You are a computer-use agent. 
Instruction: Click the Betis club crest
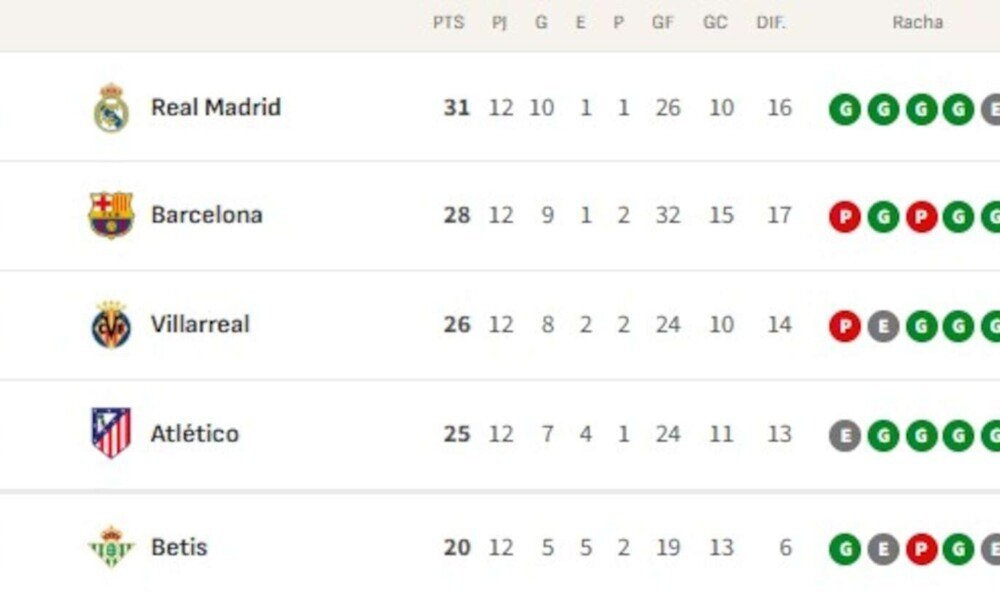(111, 547)
